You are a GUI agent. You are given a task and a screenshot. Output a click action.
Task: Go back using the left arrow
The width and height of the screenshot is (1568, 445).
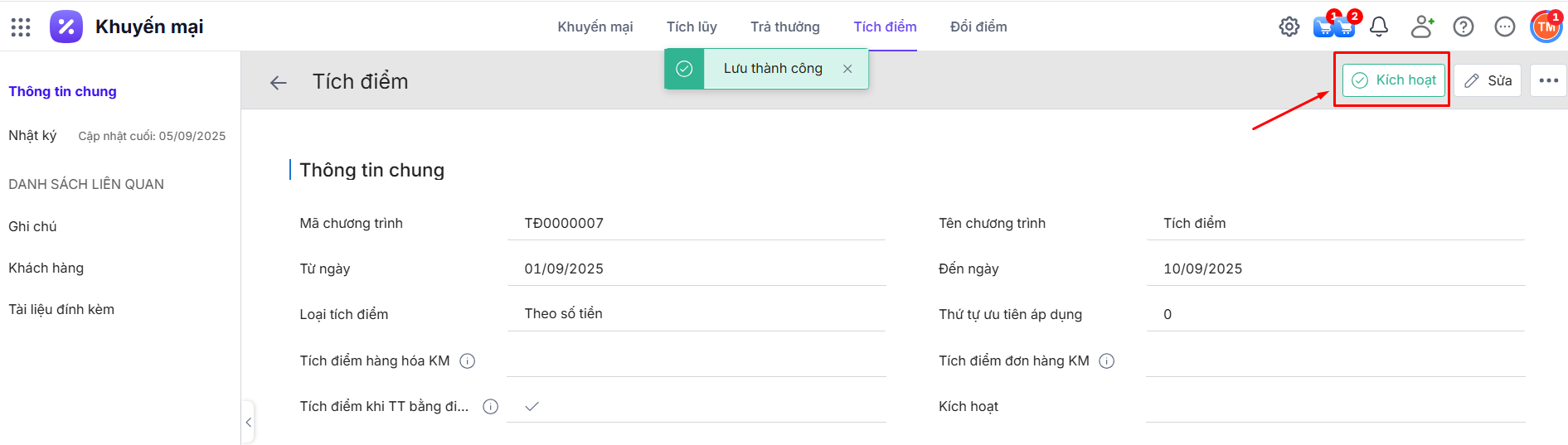[x=279, y=82]
